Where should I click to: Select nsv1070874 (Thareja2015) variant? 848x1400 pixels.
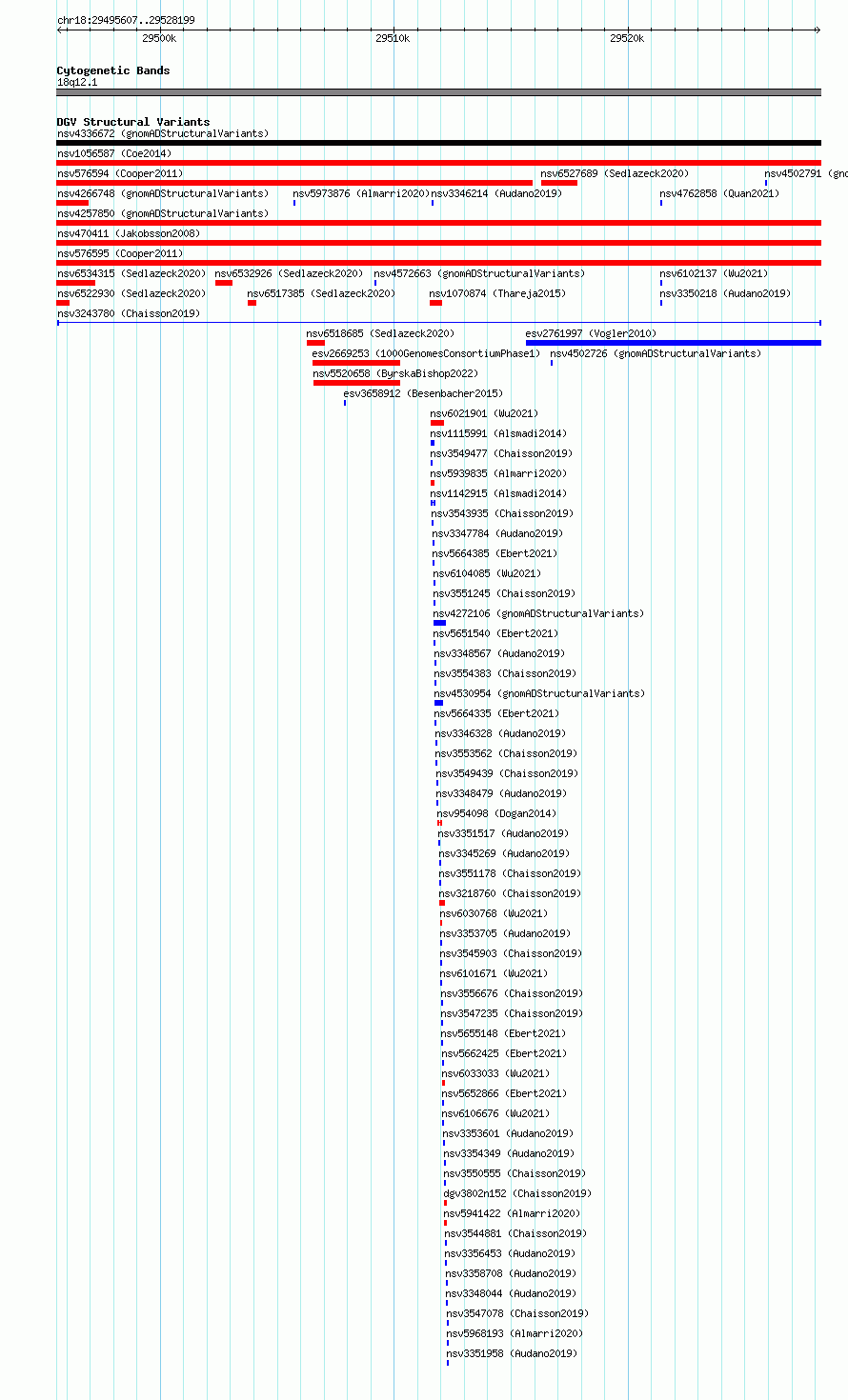(x=497, y=293)
